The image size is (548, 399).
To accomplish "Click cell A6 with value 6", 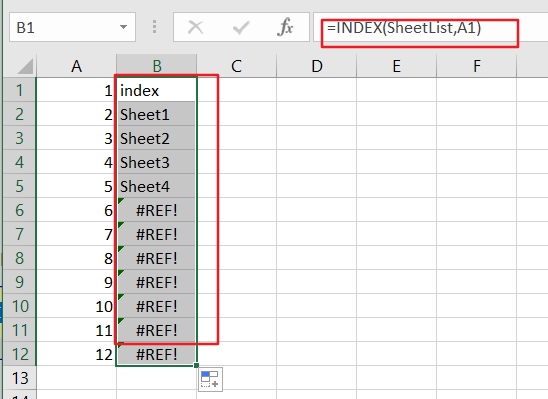I will click(x=76, y=210).
